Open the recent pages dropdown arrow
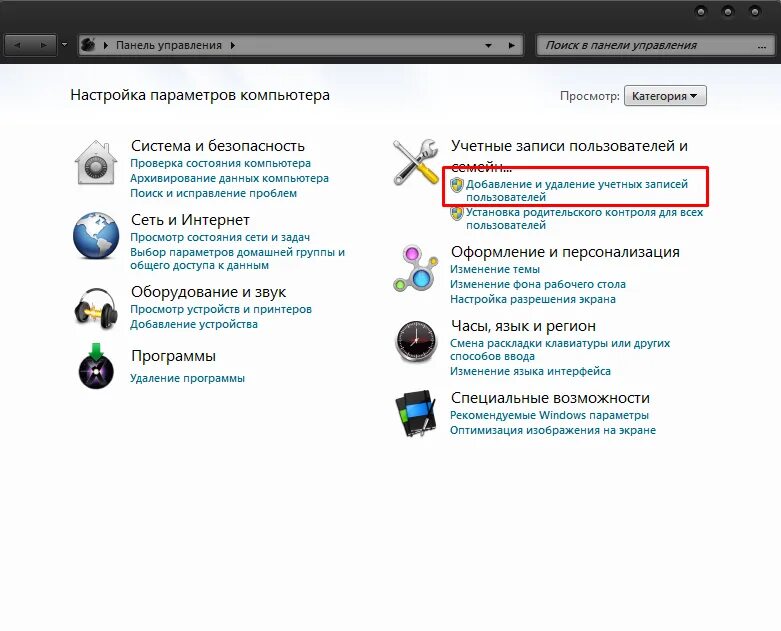The image size is (781, 631). click(x=65, y=45)
